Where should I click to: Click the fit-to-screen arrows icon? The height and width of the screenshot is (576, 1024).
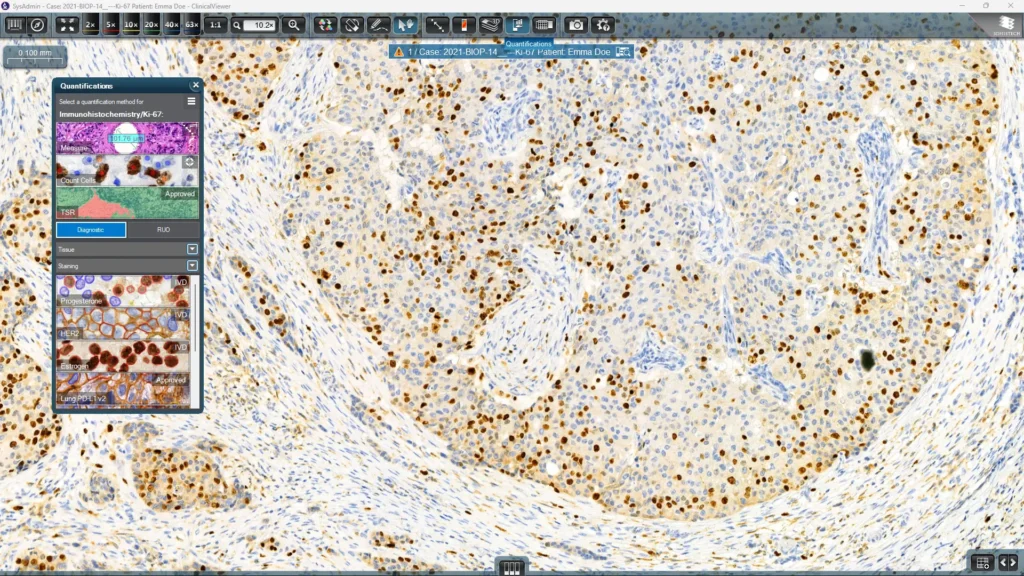[x=67, y=25]
